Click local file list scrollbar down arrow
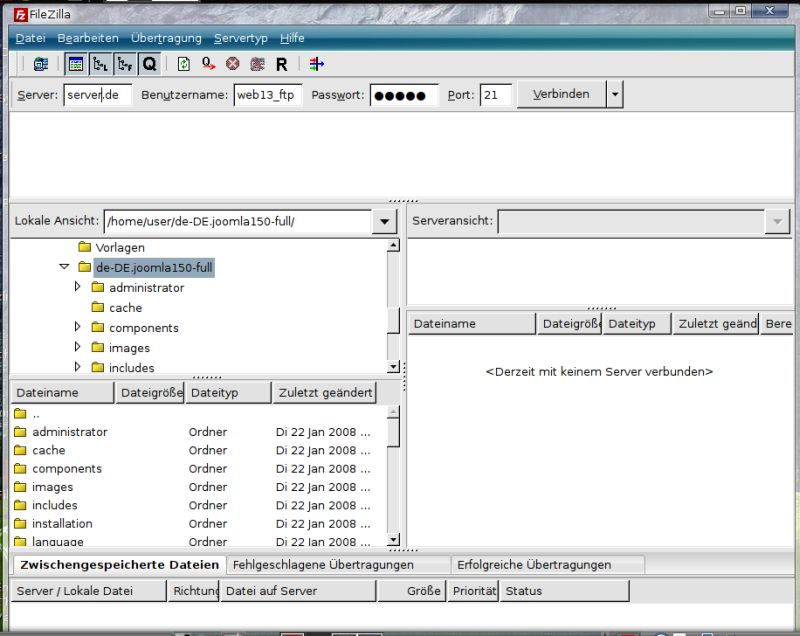Image resolution: width=800 pixels, height=636 pixels. click(x=393, y=540)
